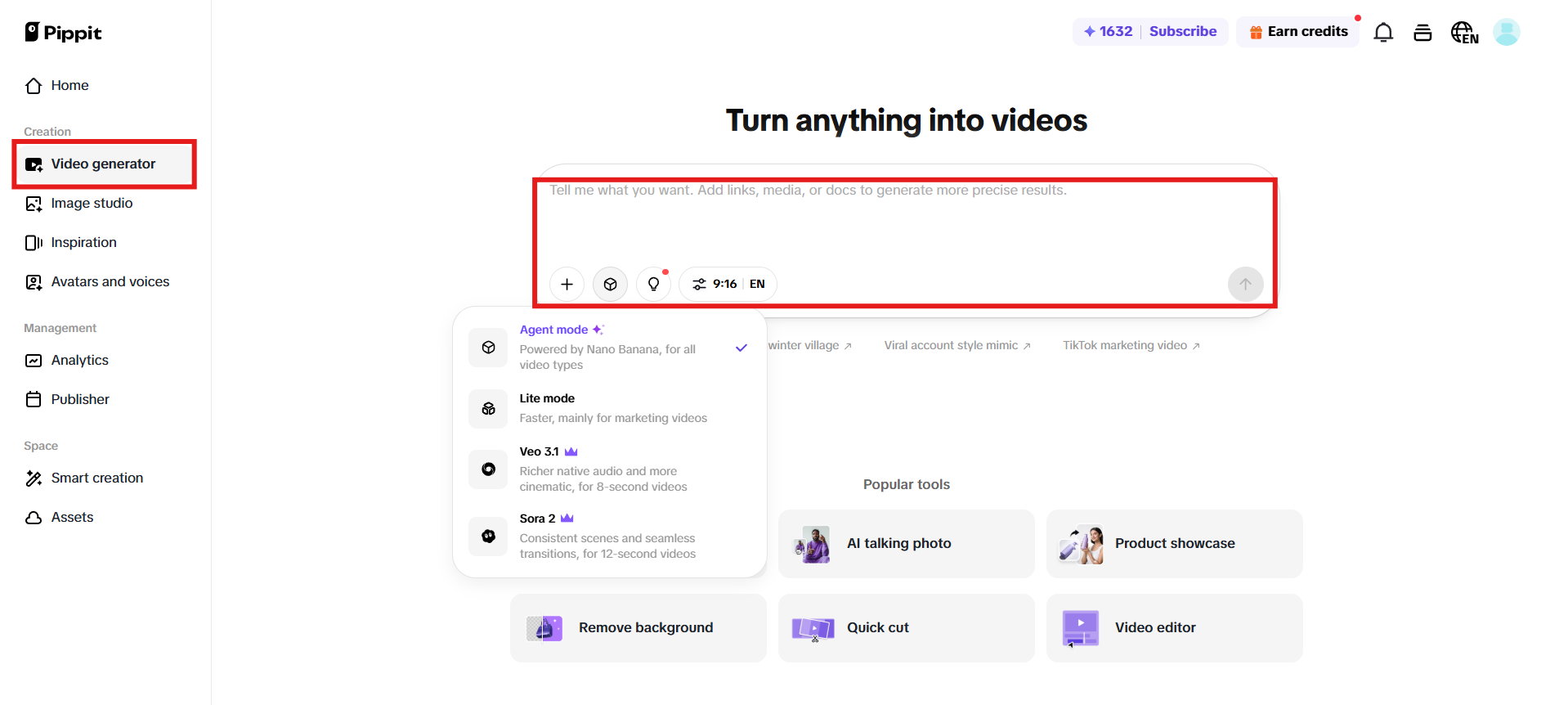
Task: Click the Avatars and voices icon
Action: (x=34, y=282)
